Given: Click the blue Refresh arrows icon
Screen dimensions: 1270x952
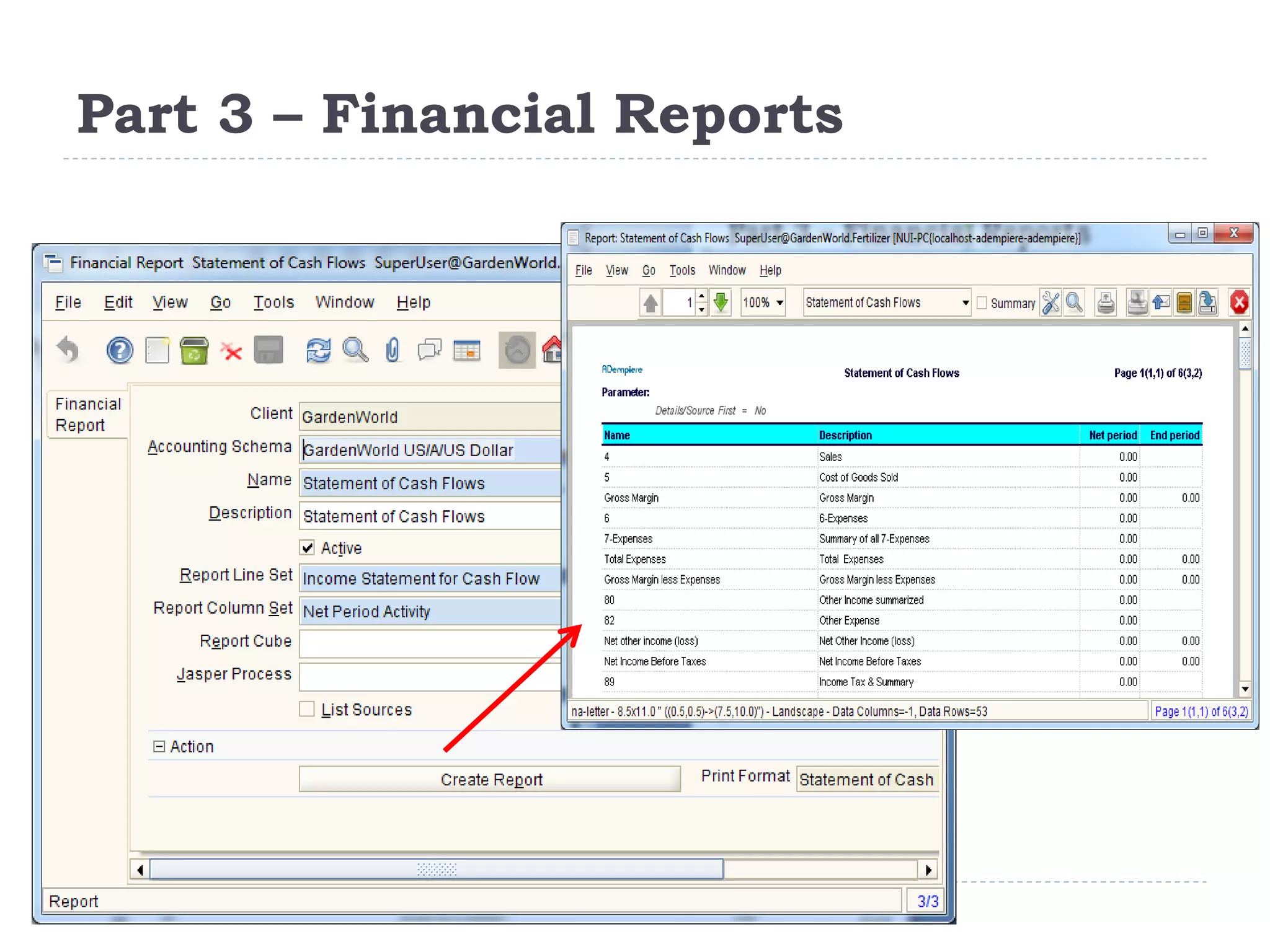Looking at the screenshot, I should [318, 350].
